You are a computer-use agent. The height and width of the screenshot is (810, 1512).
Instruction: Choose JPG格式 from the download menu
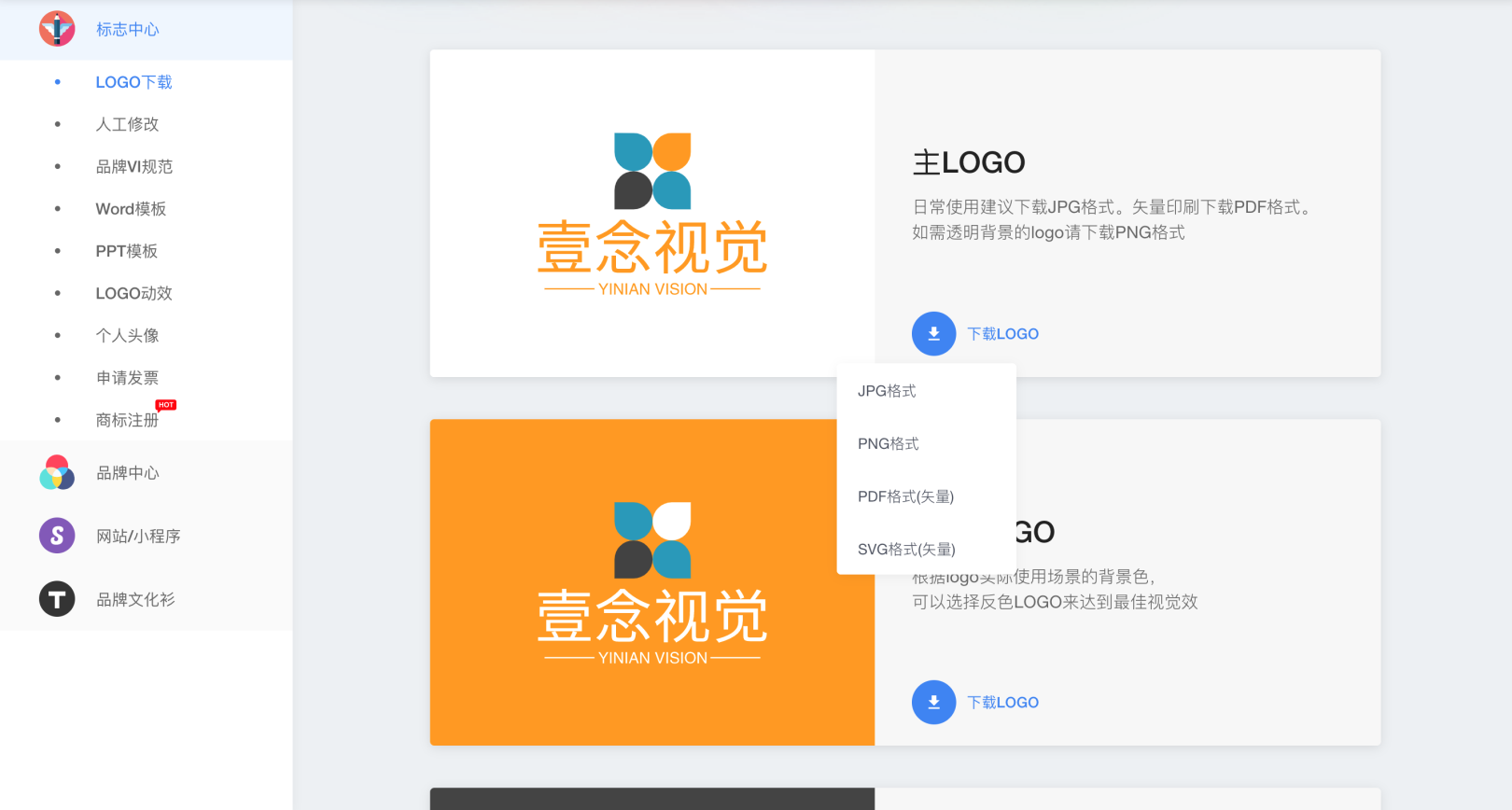887,391
